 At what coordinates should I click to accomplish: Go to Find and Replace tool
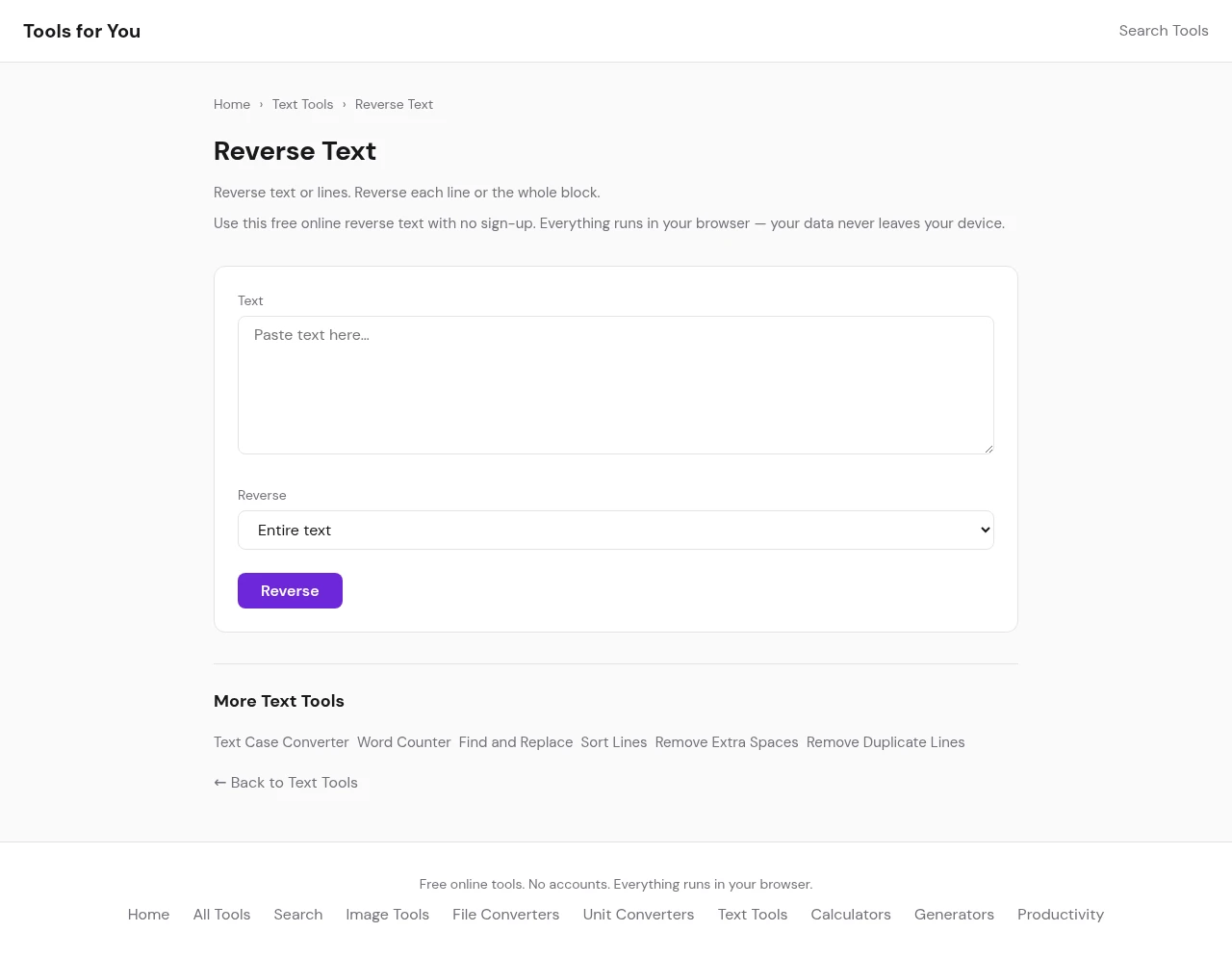(x=515, y=742)
